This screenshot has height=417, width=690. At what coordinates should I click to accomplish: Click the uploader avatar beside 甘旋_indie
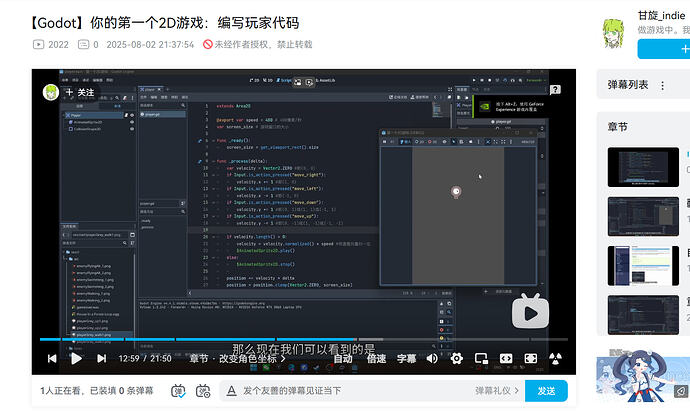[x=613, y=33]
